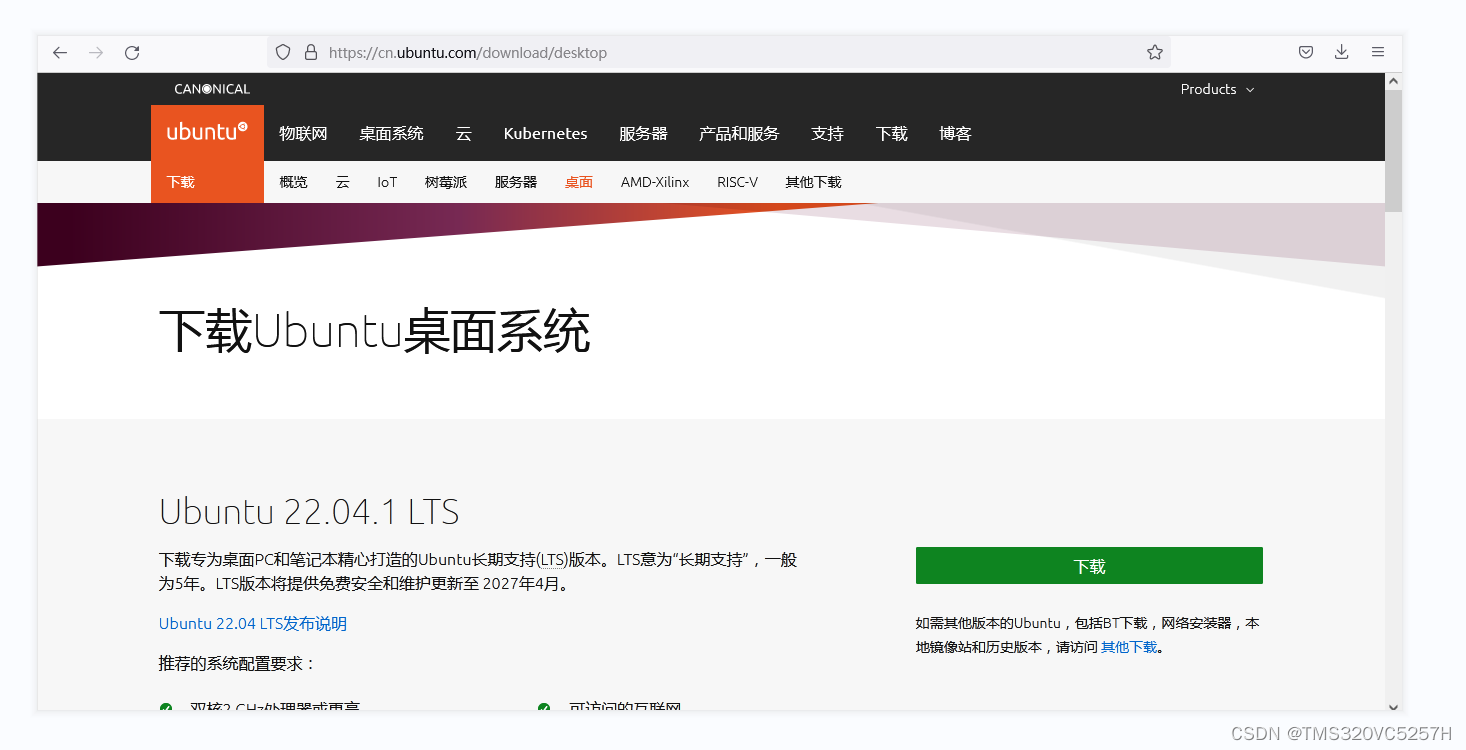Click the 推荐的系统配置要求 text
Viewport: 1466px width, 750px height.
pos(237,663)
